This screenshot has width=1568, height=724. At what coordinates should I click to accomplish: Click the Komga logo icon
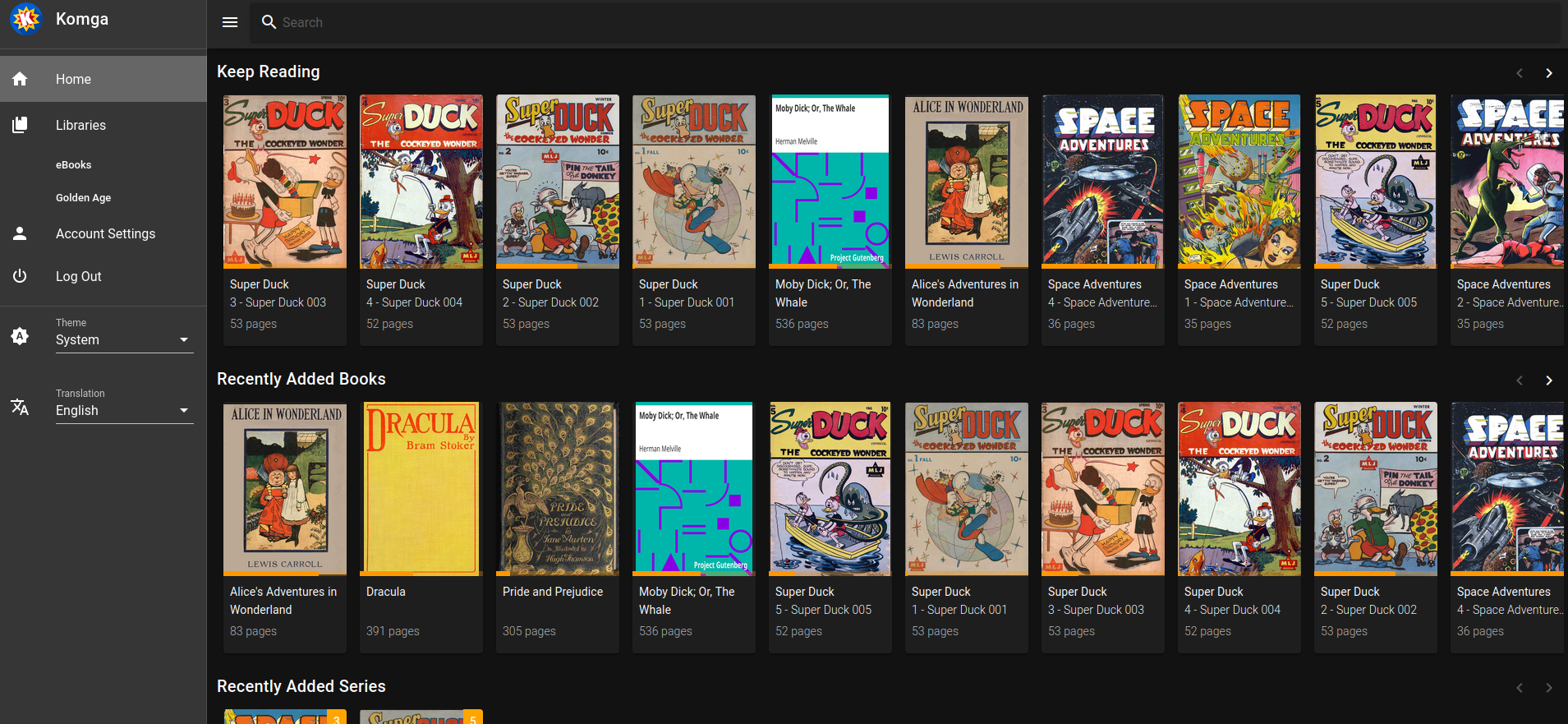25,19
